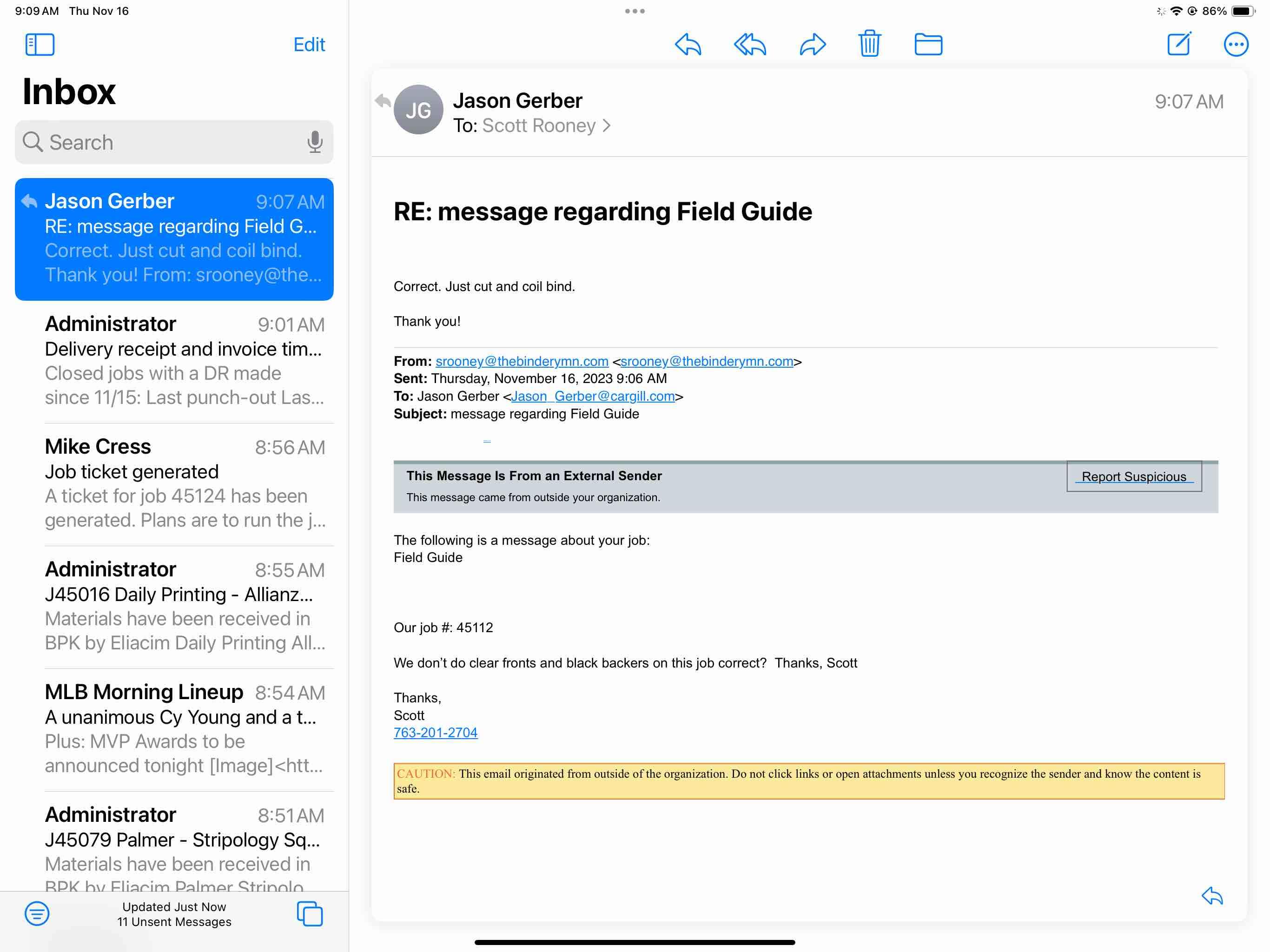Screen dimensions: 1270x952
Task: Tap the Reply arrow in toolbar
Action: [688, 44]
